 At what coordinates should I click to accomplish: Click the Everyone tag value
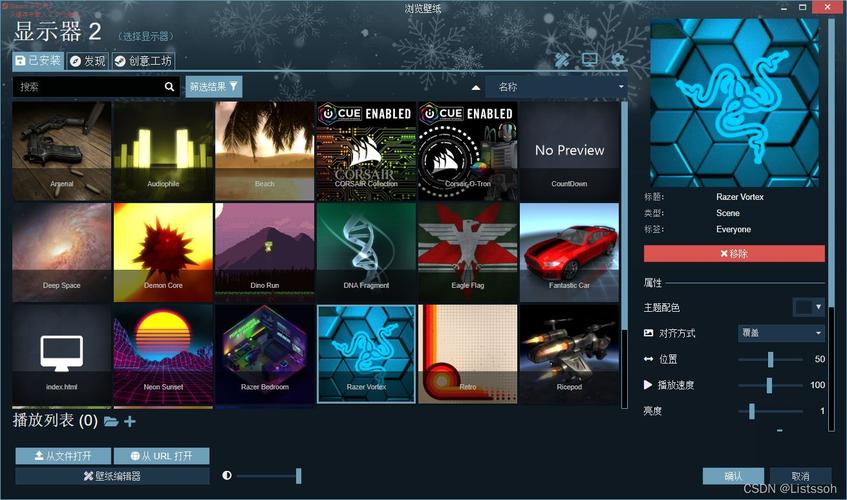click(734, 229)
